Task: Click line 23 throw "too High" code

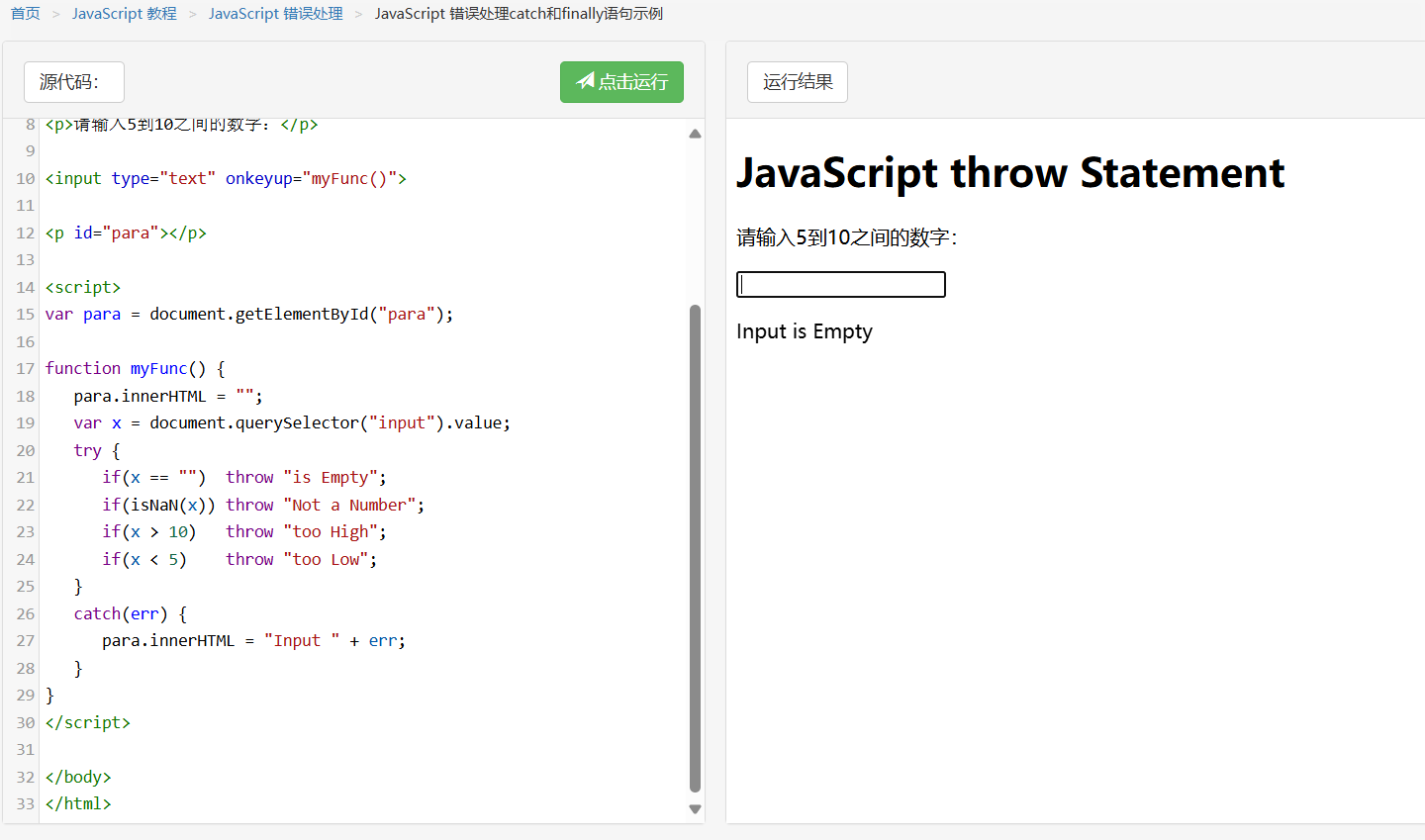Action: click(x=244, y=531)
